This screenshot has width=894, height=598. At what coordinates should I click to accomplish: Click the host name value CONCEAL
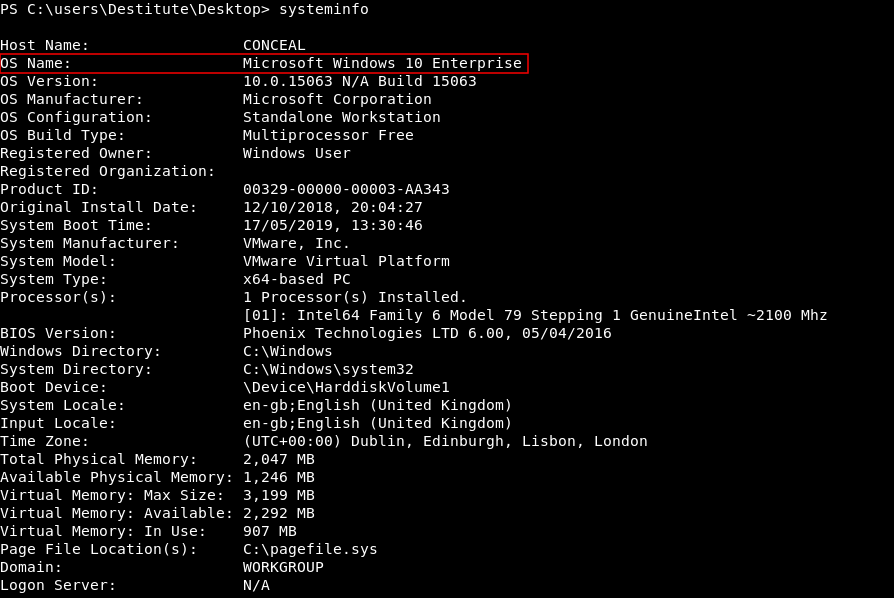(x=274, y=45)
